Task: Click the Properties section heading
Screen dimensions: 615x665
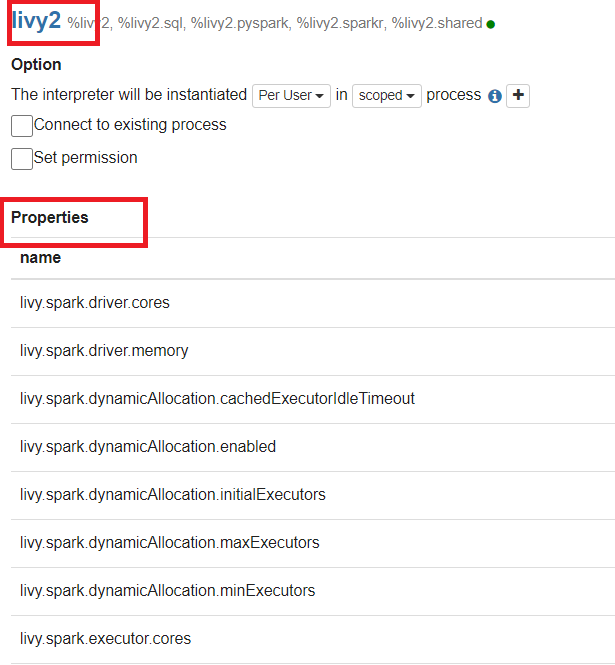Action: (x=50, y=218)
